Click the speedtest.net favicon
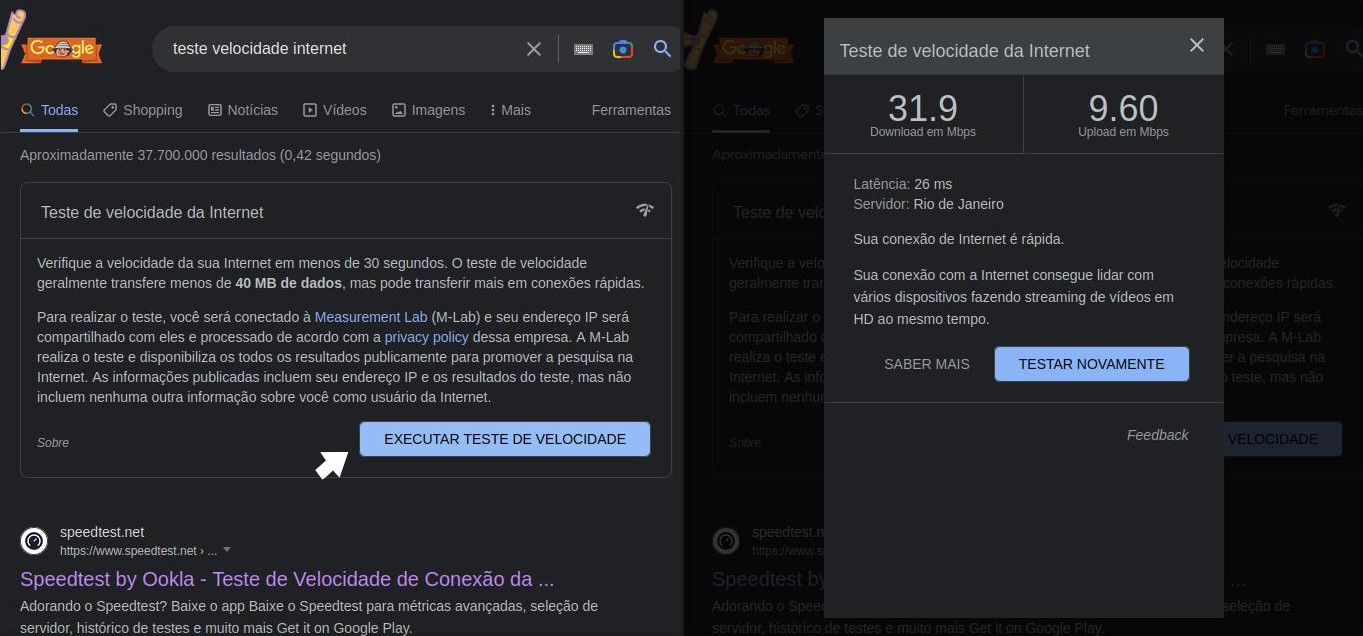This screenshot has height=636, width=1363. click(x=33, y=540)
